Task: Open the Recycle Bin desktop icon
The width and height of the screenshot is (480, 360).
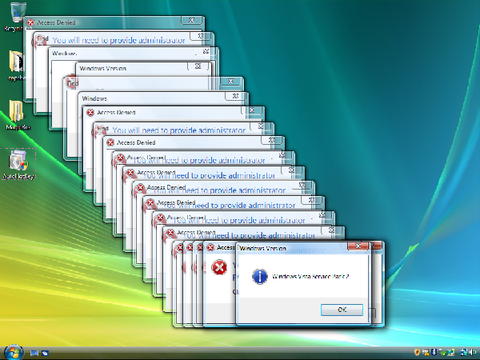Action: tap(17, 17)
